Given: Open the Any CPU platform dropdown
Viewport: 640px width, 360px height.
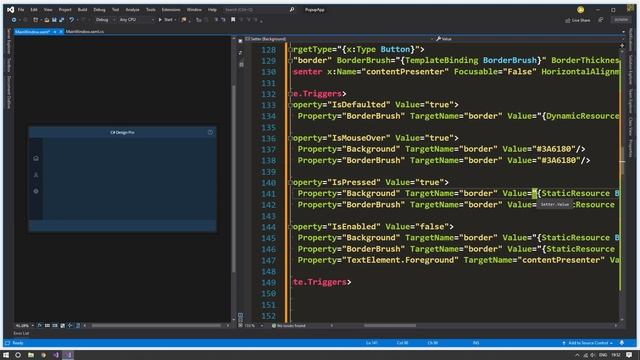Looking at the screenshot, I should (x=137, y=20).
